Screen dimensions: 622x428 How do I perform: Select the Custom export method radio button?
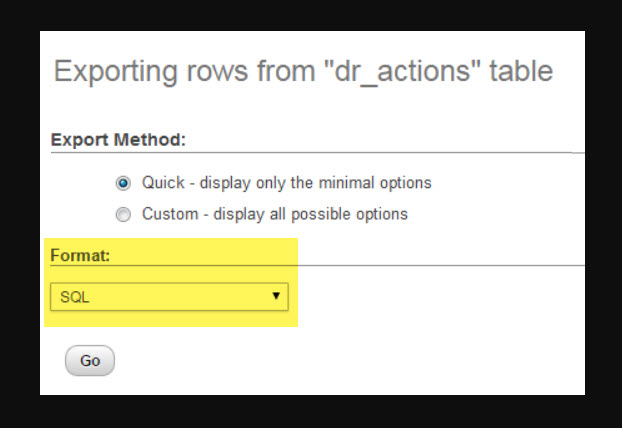point(123,214)
